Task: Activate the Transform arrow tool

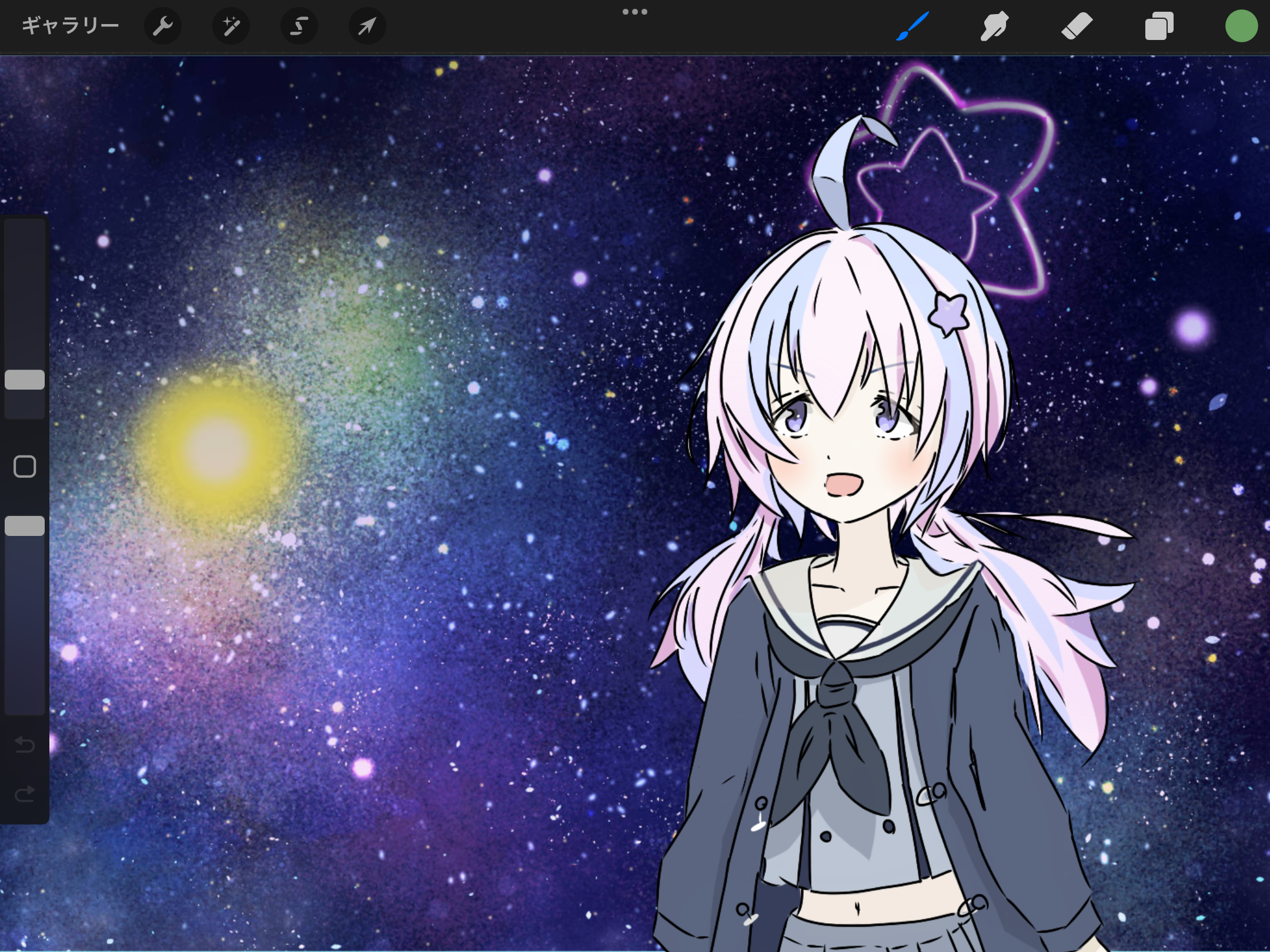Action: 367,26
